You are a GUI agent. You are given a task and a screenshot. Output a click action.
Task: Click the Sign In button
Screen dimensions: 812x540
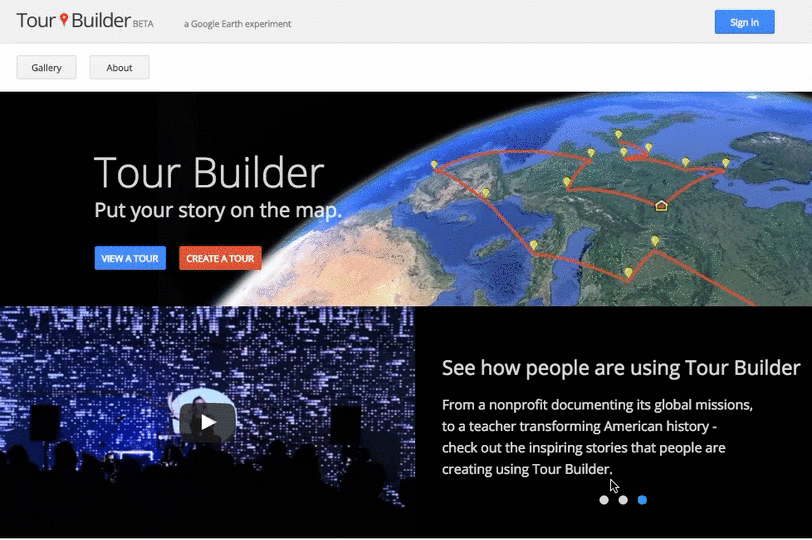(x=744, y=22)
